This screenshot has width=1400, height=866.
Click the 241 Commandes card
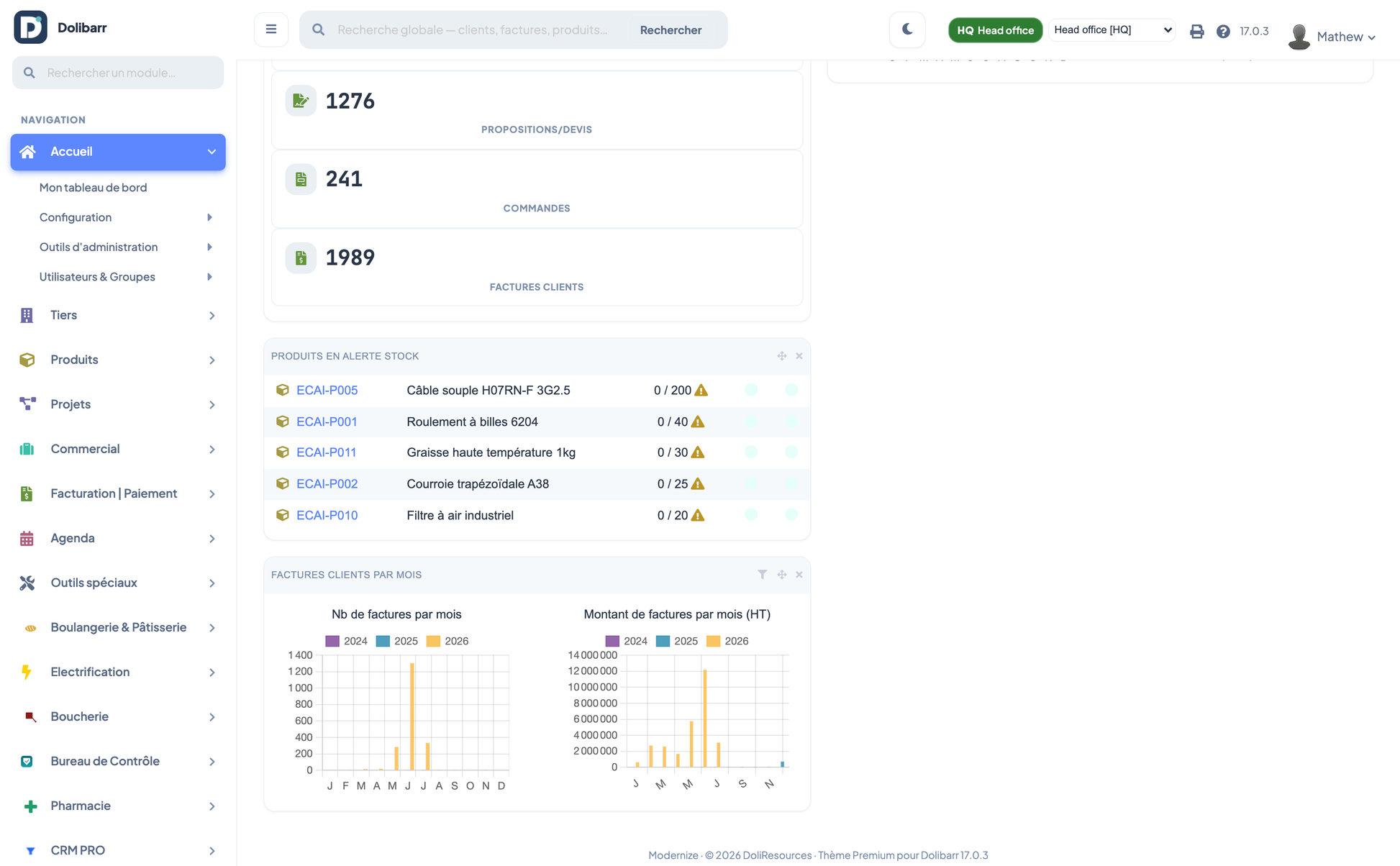click(x=537, y=189)
